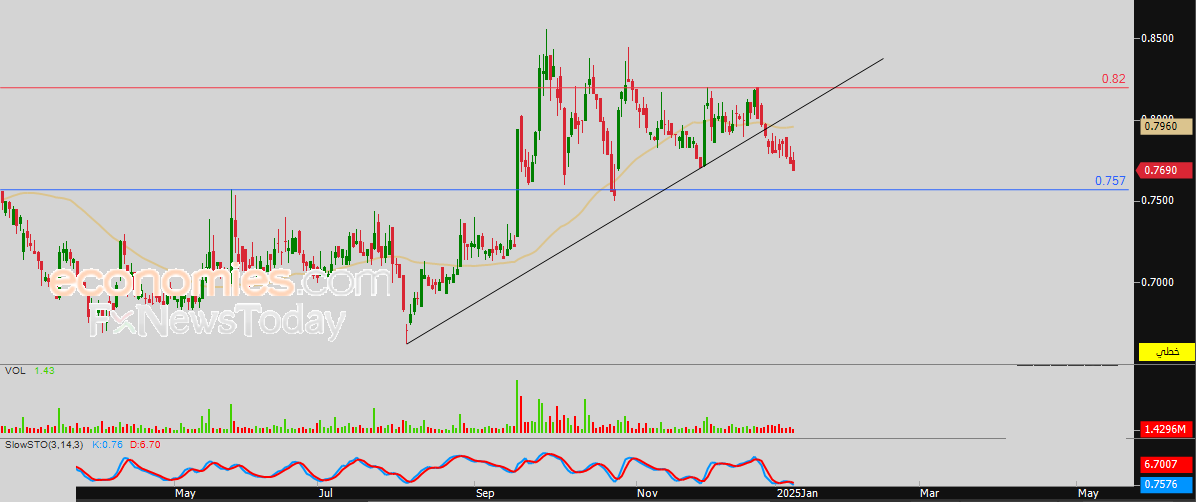Screen dimensions: 1196x502
Task: Click the blue 0.7576 stochastic value tag
Action: pyautogui.click(x=1166, y=485)
